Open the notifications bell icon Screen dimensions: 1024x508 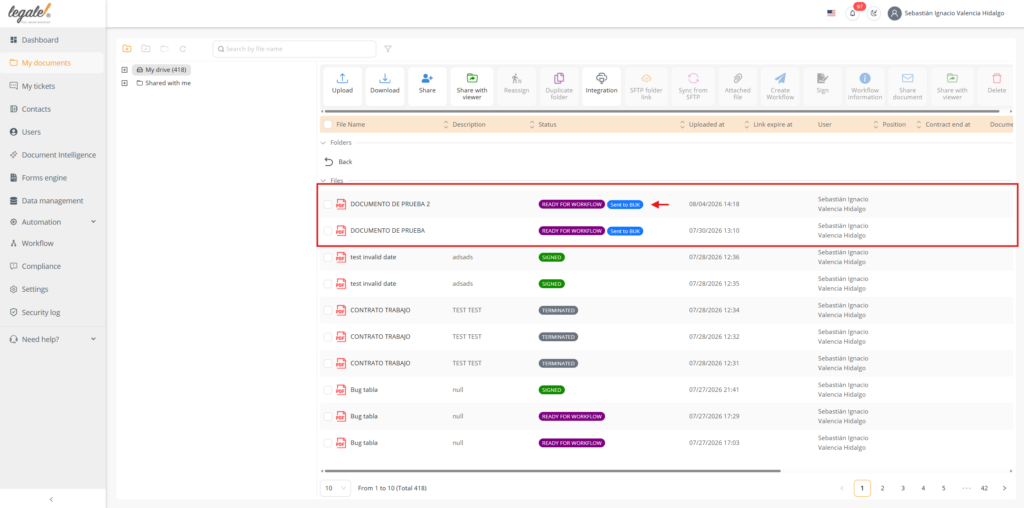(x=852, y=13)
